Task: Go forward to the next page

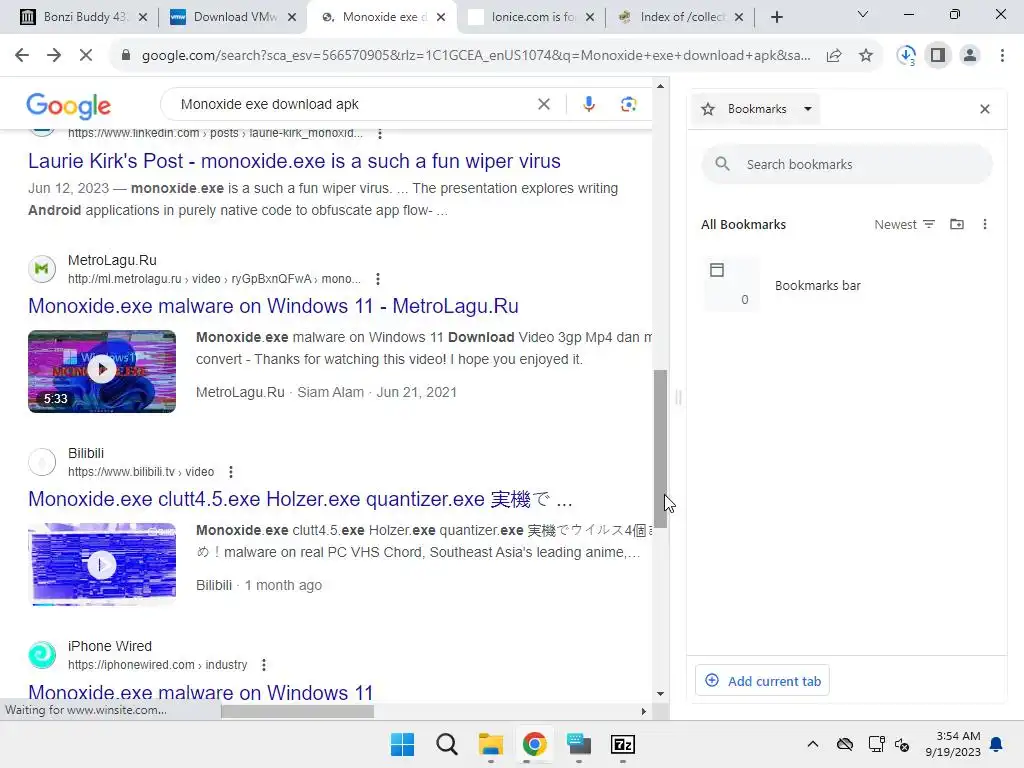Action: (54, 56)
